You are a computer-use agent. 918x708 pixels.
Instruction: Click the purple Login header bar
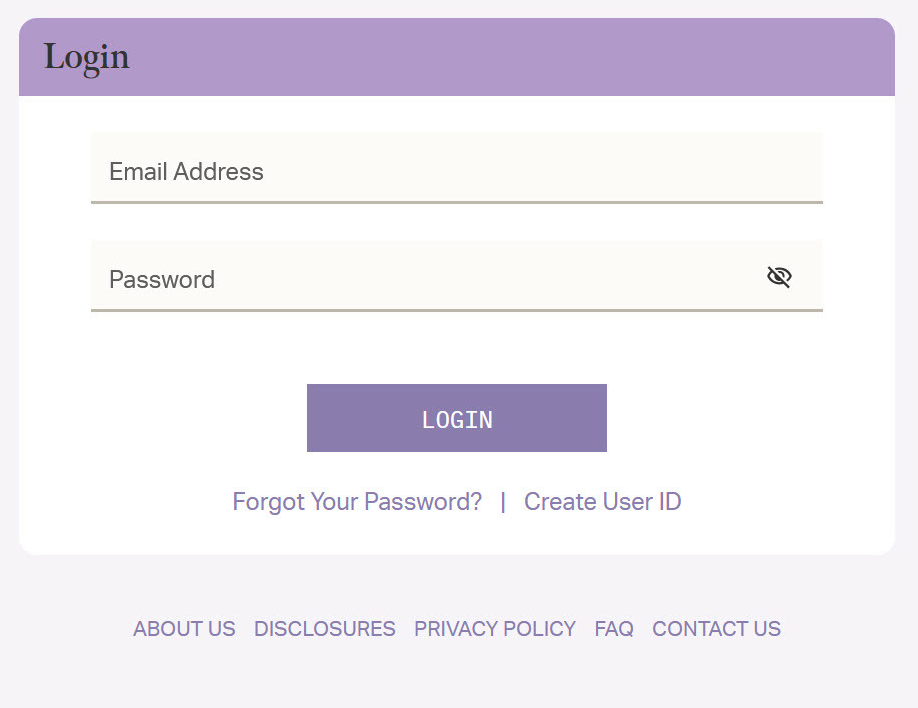click(500, 57)
